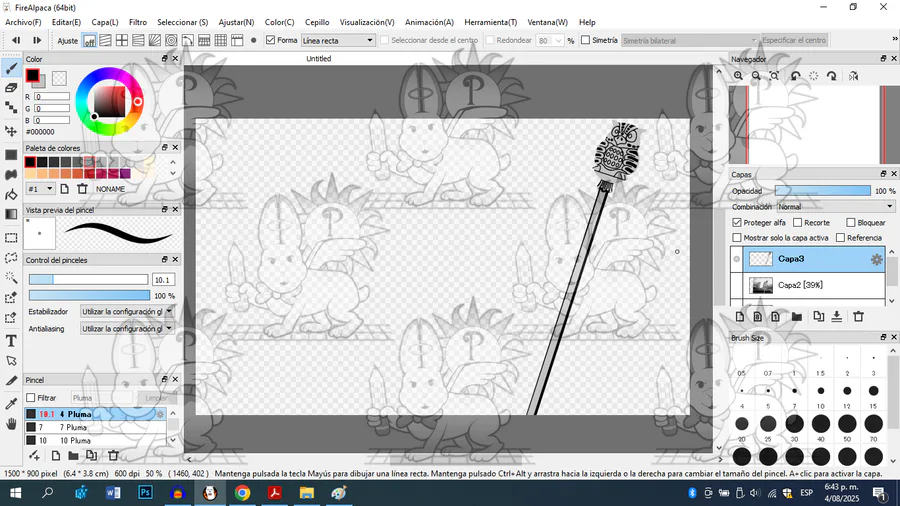The width and height of the screenshot is (900, 506).
Task: Toggle visibility of Capa3 layer
Action: (x=736, y=259)
